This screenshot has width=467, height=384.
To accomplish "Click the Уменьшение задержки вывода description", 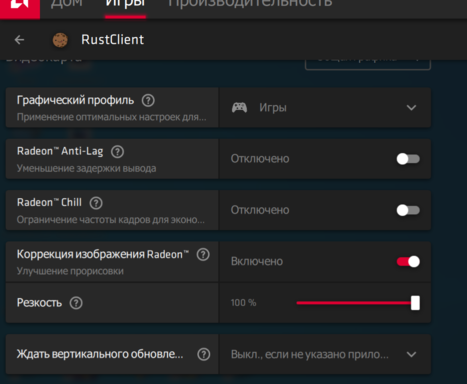I will click(86, 168).
